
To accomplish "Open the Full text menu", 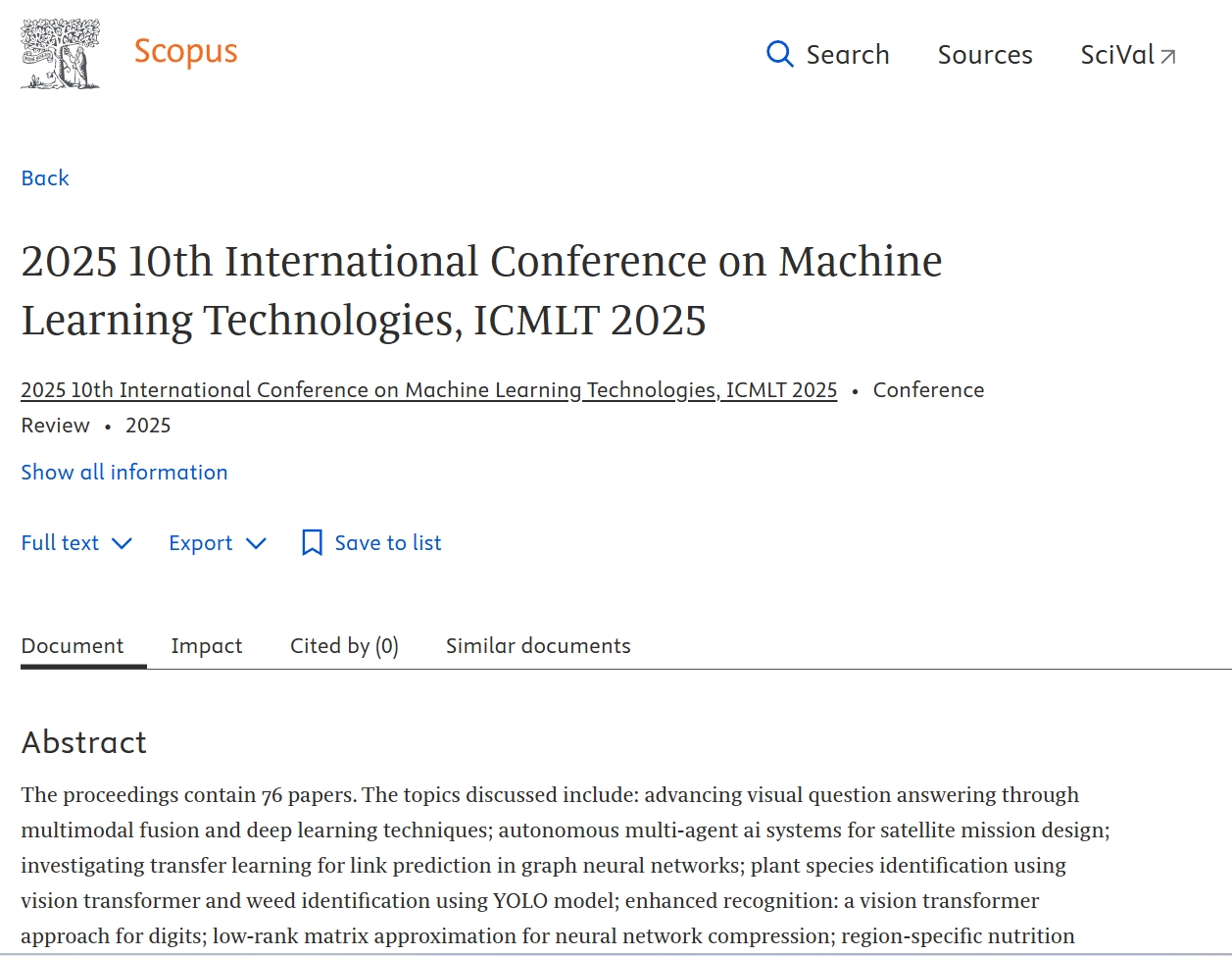I will tap(60, 543).
